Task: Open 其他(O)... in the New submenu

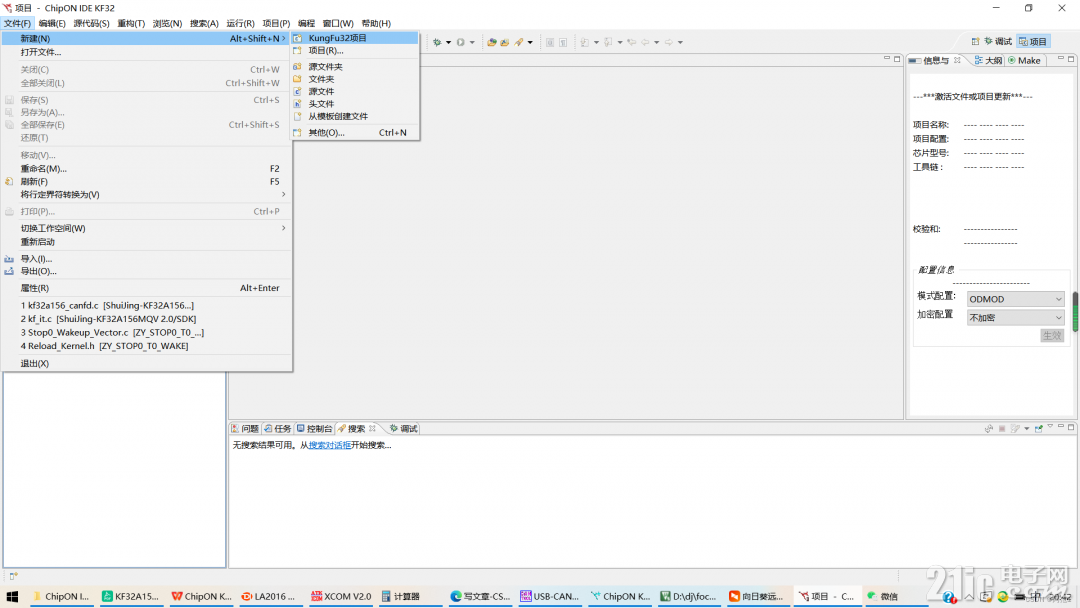Action: pos(355,133)
